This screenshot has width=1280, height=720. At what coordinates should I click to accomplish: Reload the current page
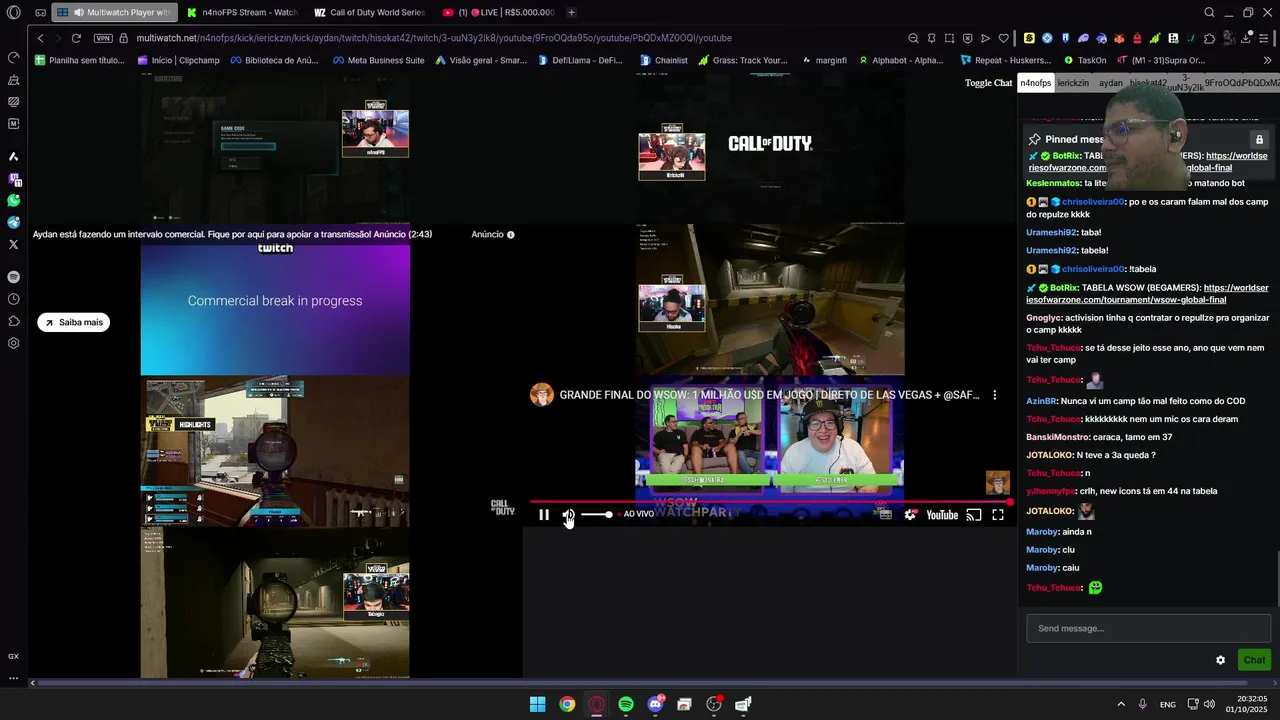coord(76,38)
